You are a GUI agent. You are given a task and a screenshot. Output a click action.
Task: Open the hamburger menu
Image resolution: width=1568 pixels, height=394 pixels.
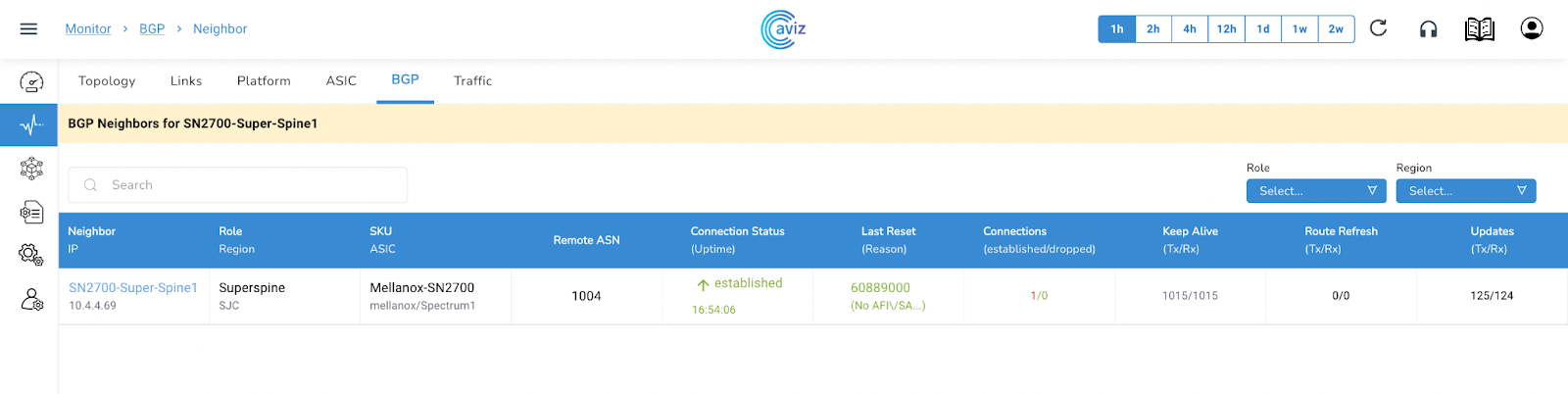[28, 29]
